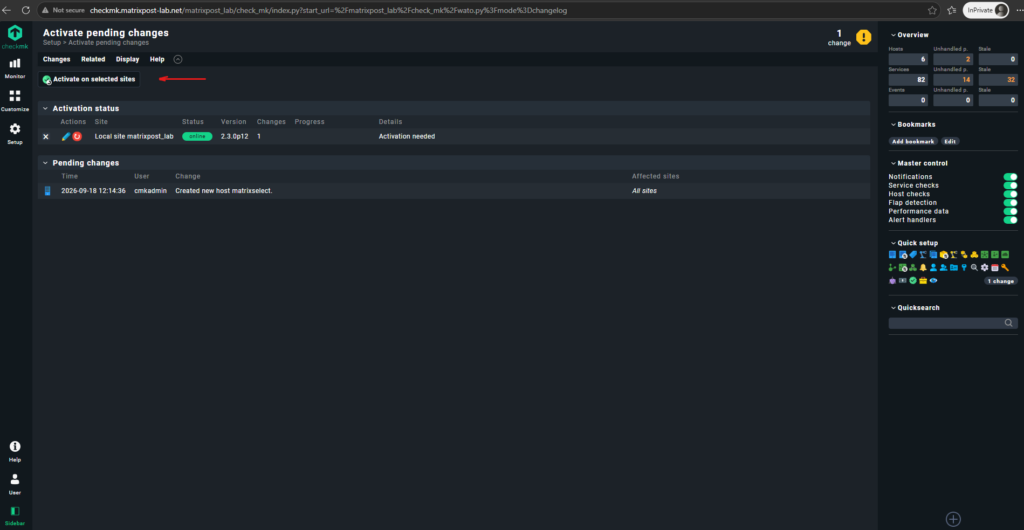Click the Quicksearch input field
This screenshot has height=530, width=1024.
click(x=953, y=323)
